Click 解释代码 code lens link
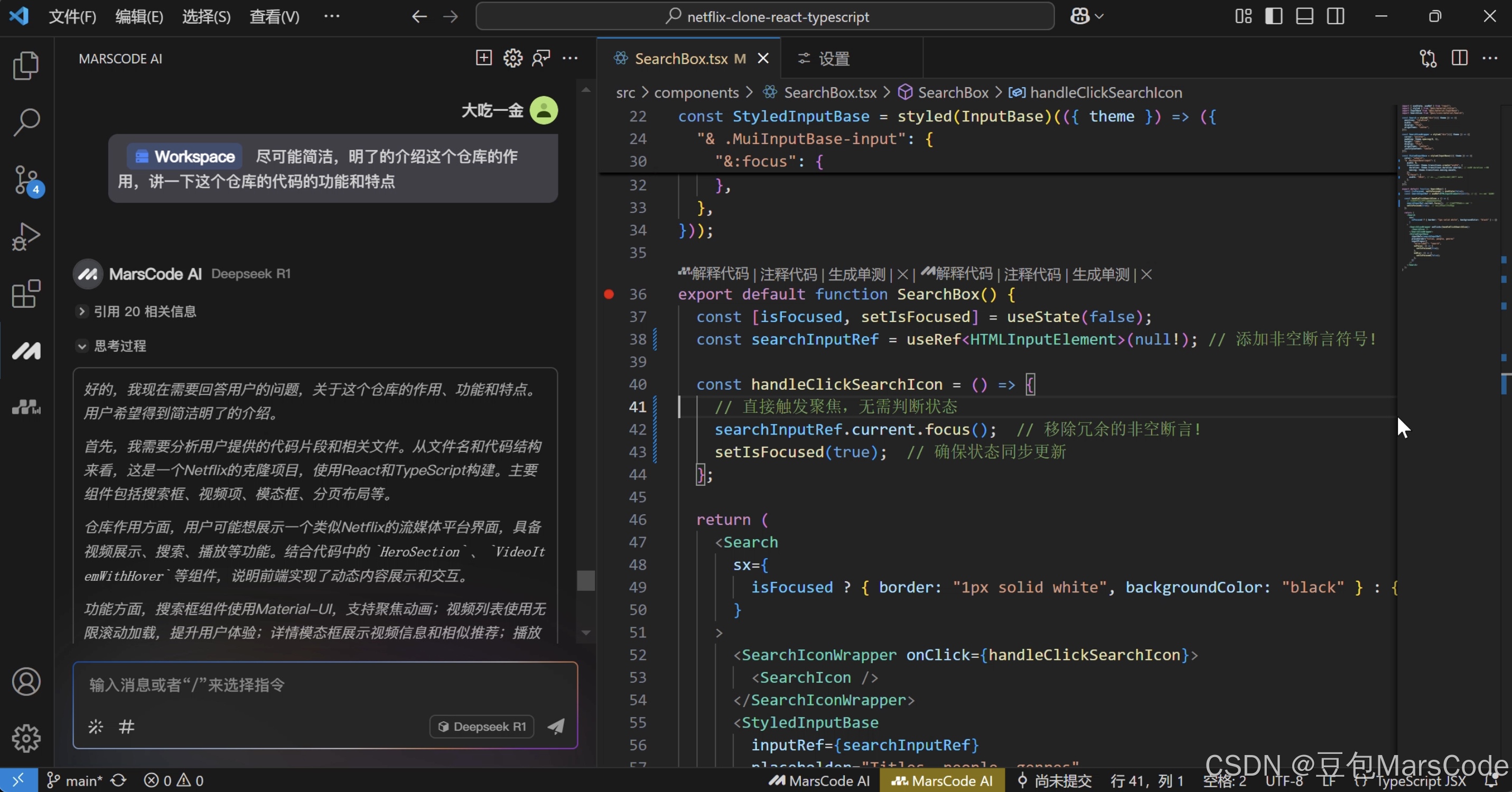The width and height of the screenshot is (1512, 792). coord(719,274)
